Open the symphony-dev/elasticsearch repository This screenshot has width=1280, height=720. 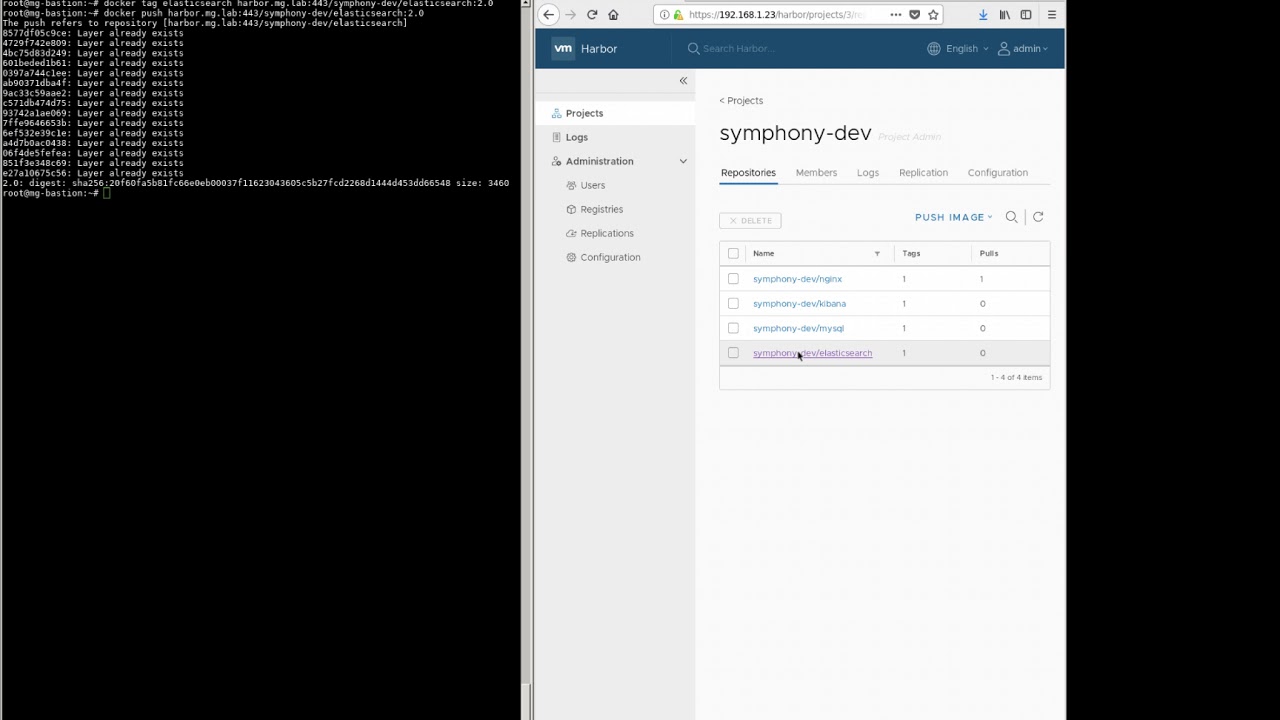point(812,353)
